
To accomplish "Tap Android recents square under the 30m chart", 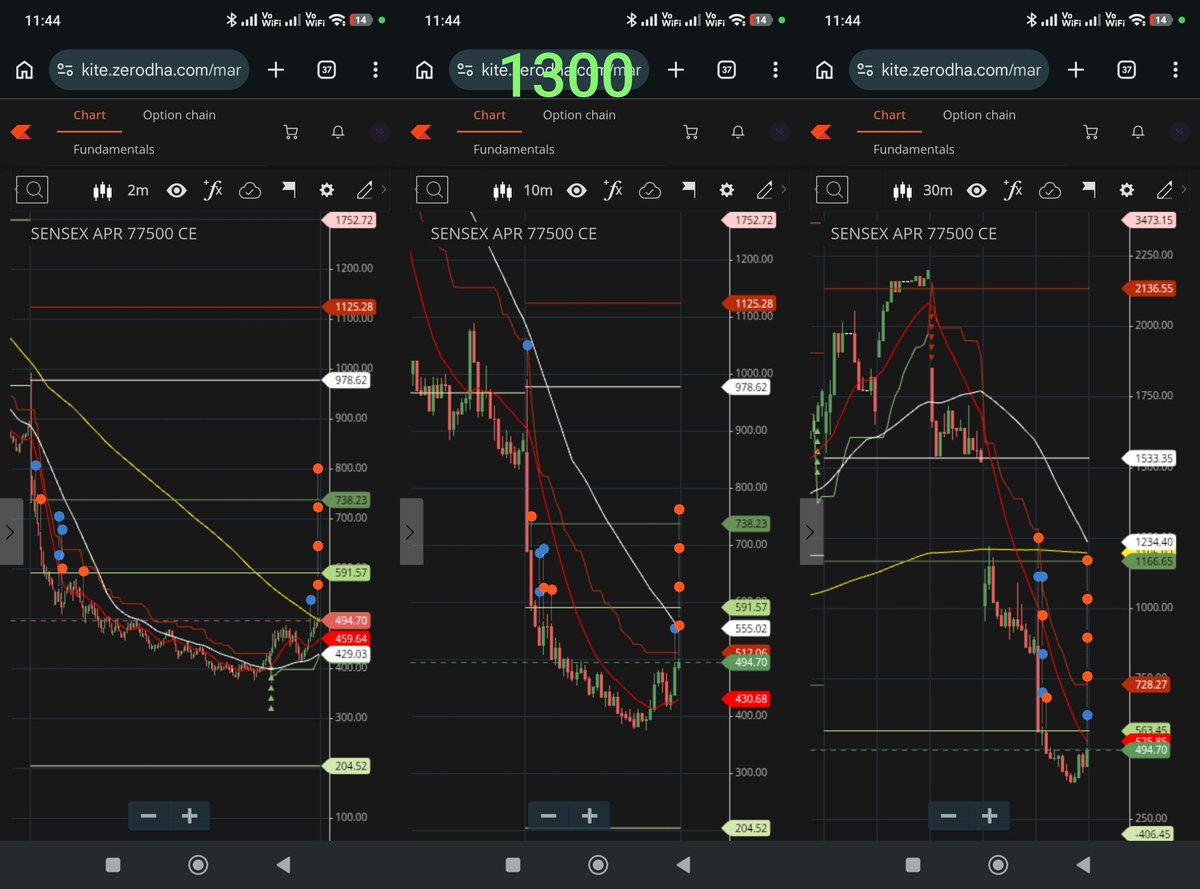I will 913,864.
